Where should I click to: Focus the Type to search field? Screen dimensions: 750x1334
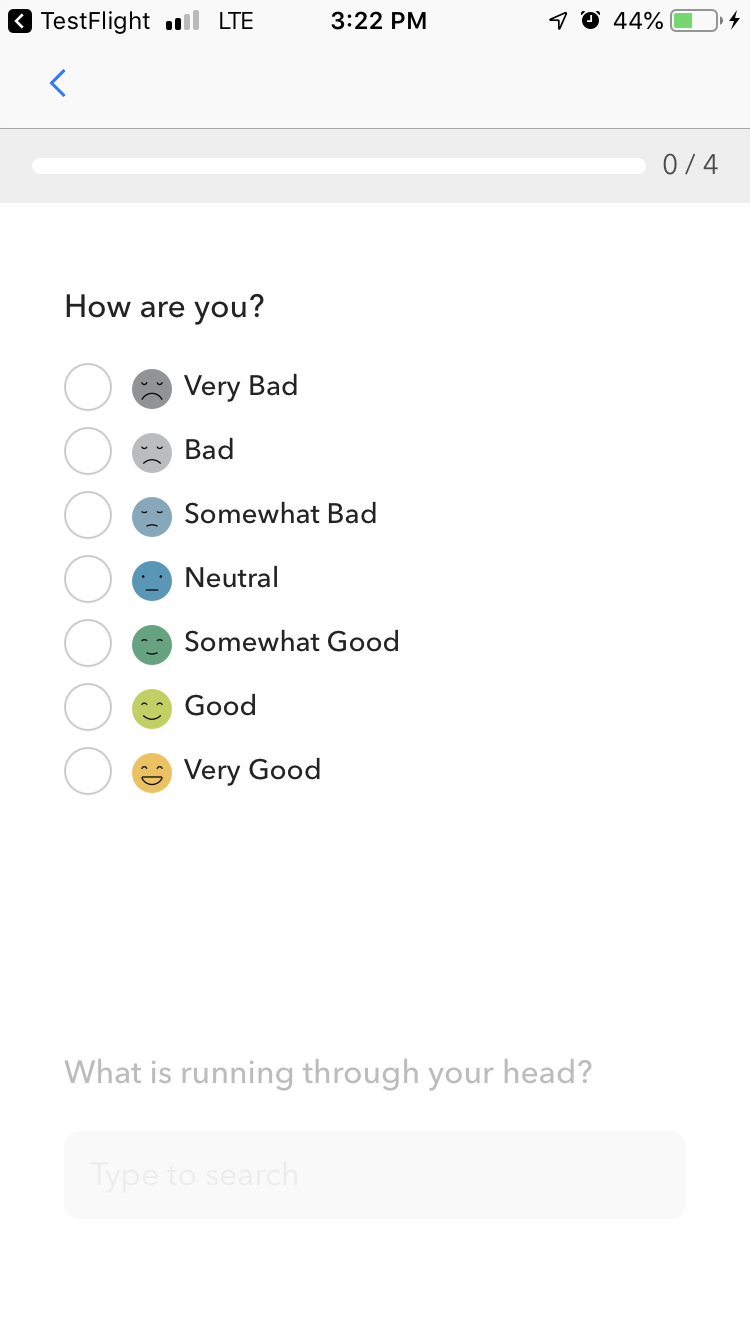click(x=375, y=1175)
